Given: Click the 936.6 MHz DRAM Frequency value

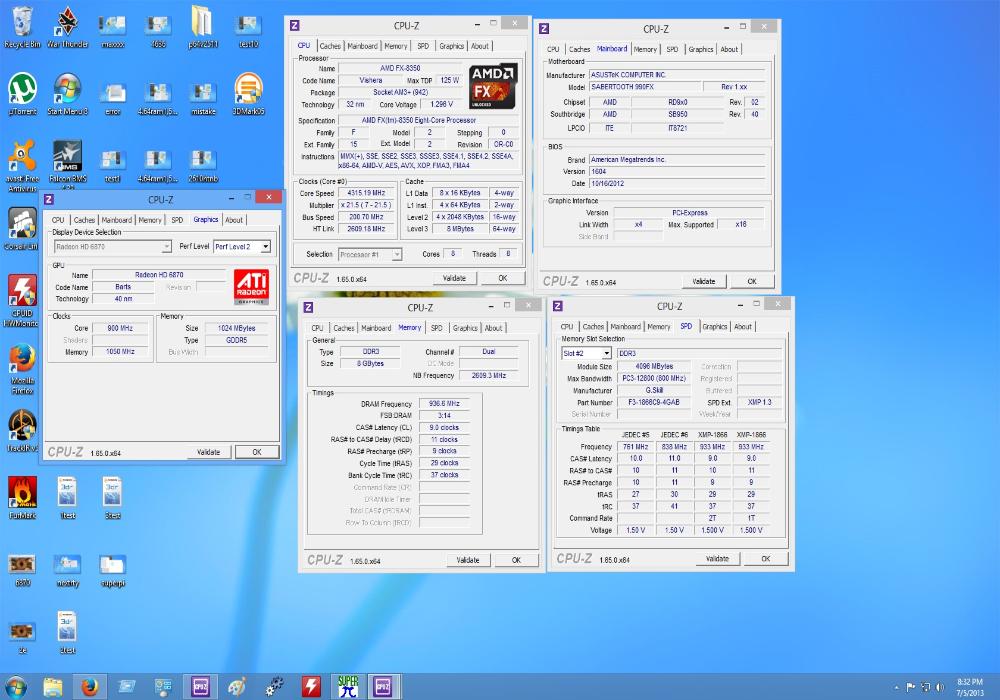Looking at the screenshot, I should coord(445,404).
